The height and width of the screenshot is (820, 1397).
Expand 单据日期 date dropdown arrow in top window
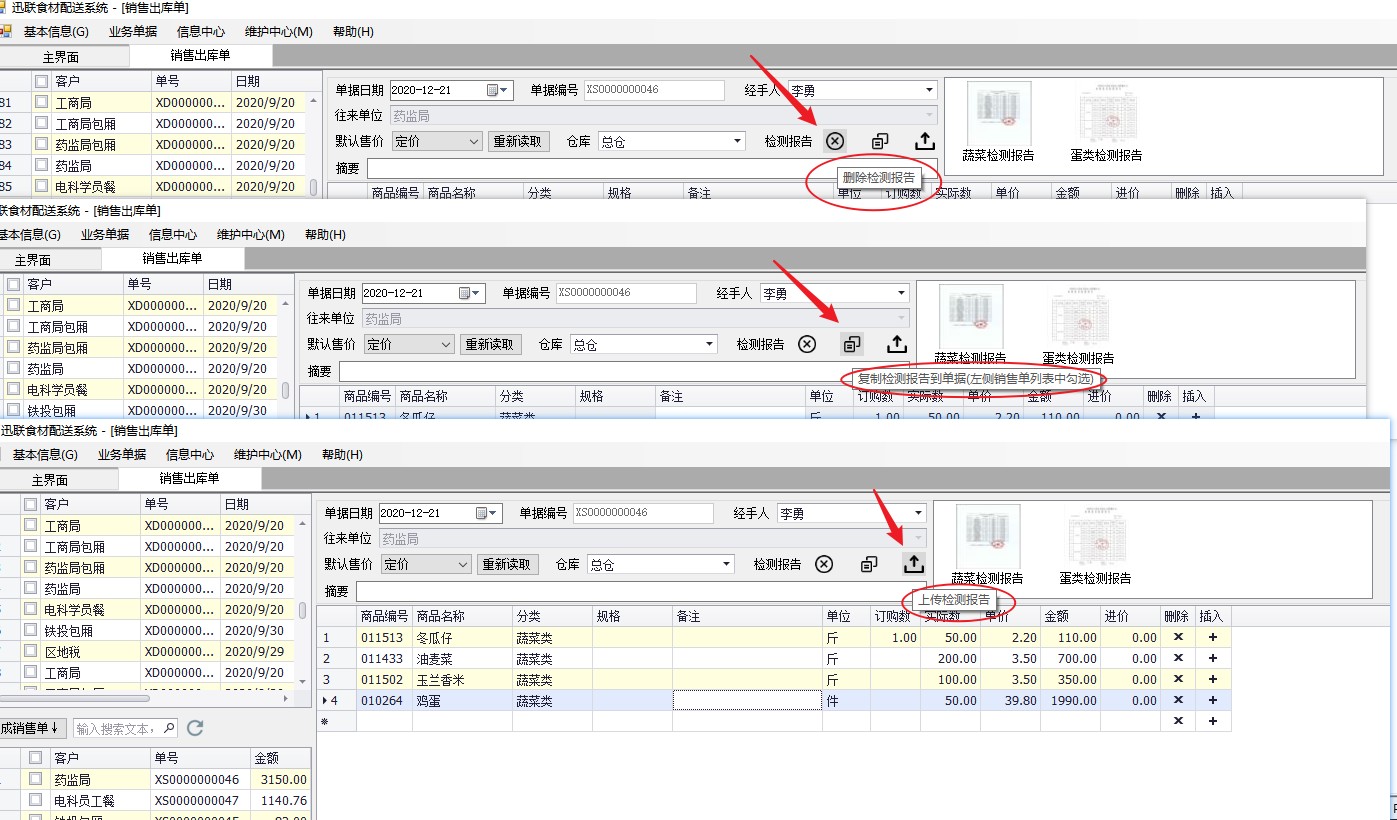(x=505, y=90)
